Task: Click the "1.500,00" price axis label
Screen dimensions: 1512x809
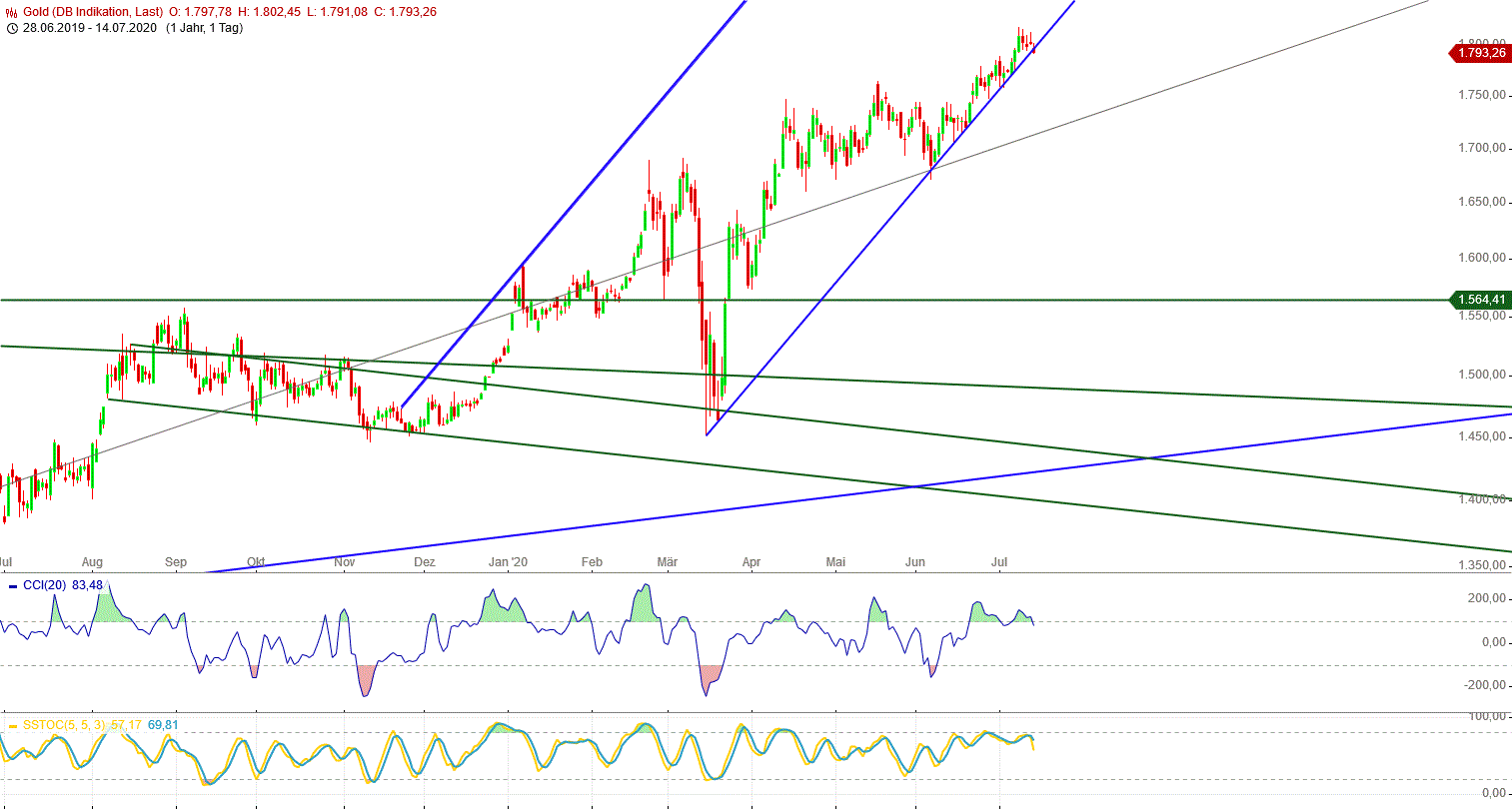Action: click(x=1482, y=375)
